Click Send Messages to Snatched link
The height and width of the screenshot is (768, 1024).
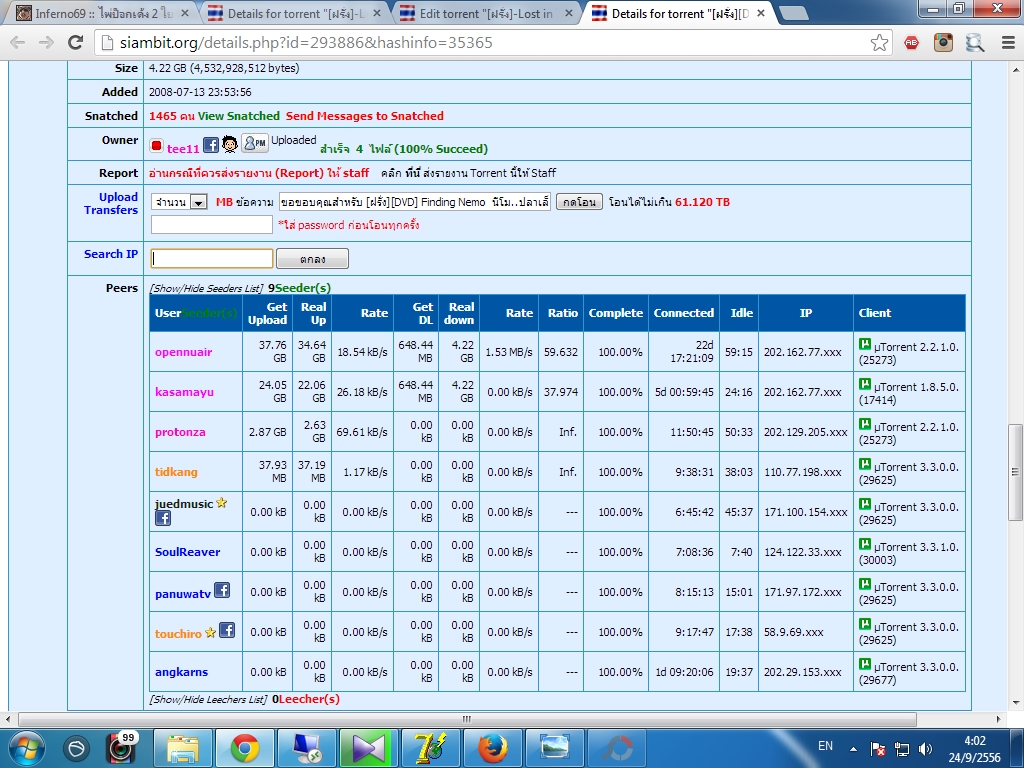coord(364,116)
